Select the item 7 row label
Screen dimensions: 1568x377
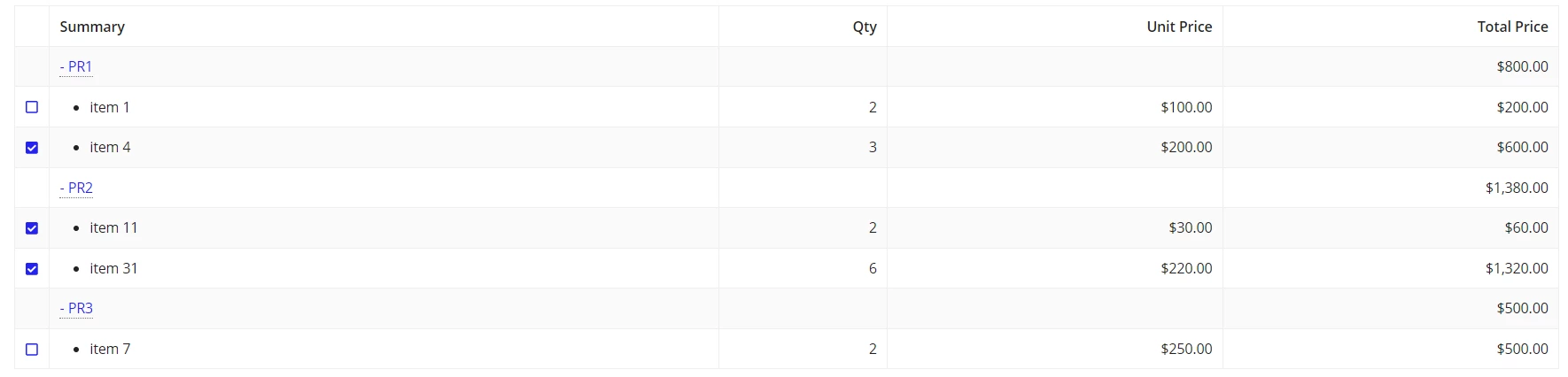click(x=110, y=349)
